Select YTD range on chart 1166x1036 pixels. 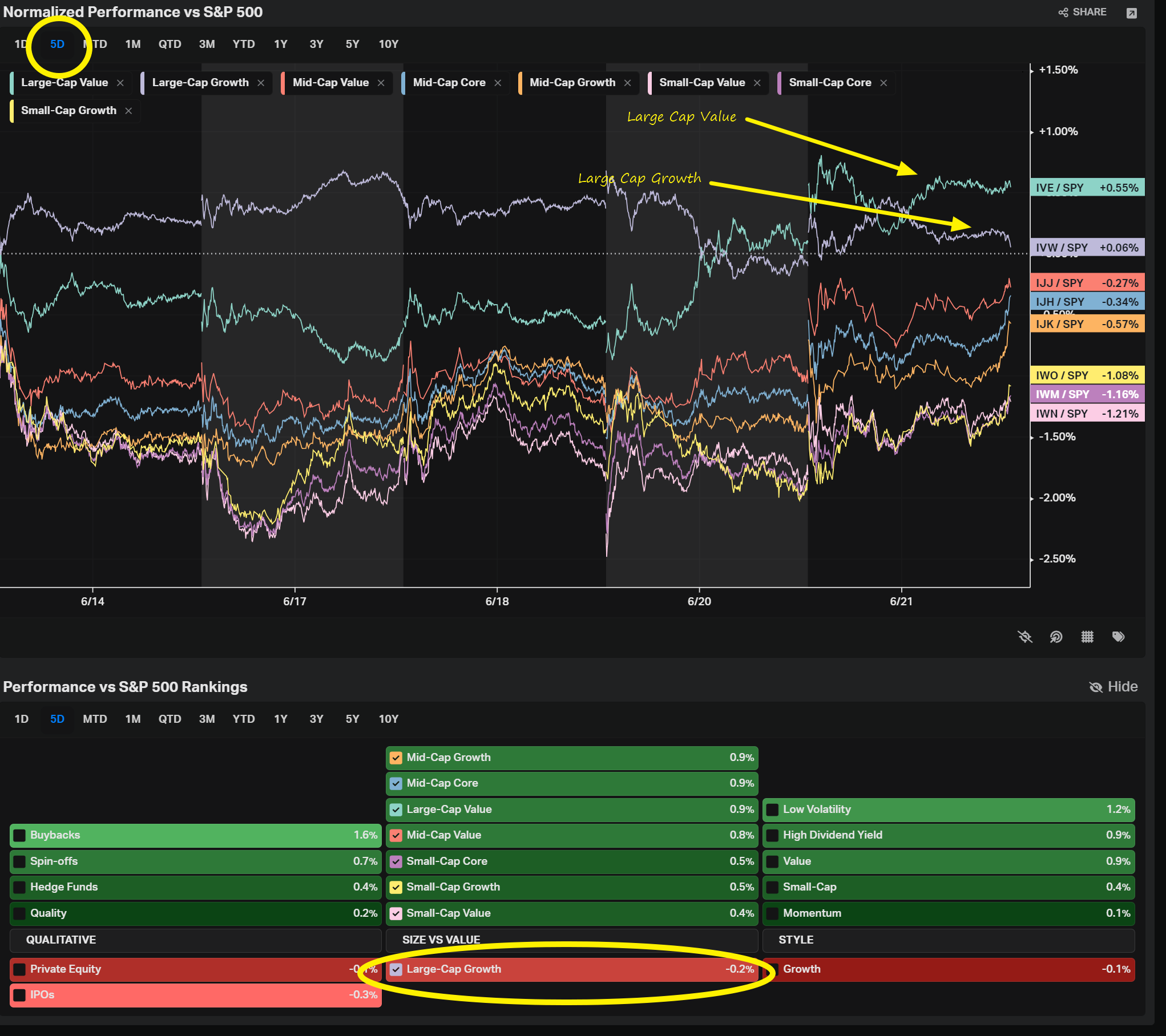244,44
